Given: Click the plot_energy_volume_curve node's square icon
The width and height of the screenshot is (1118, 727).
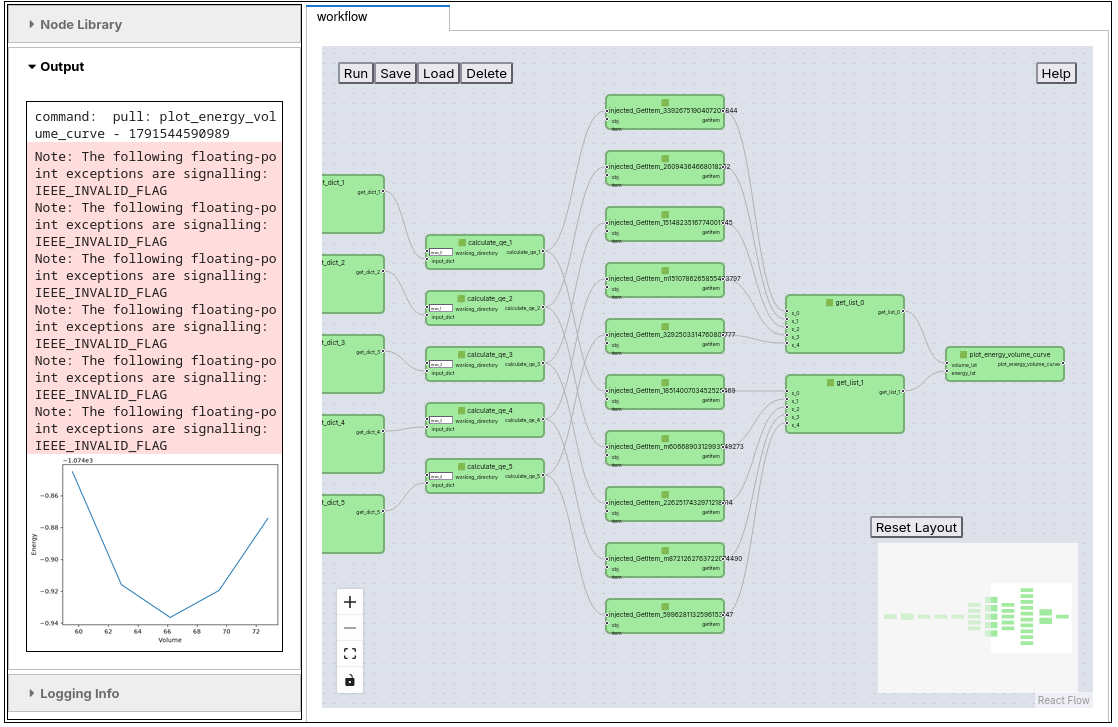Looking at the screenshot, I should 963,354.
